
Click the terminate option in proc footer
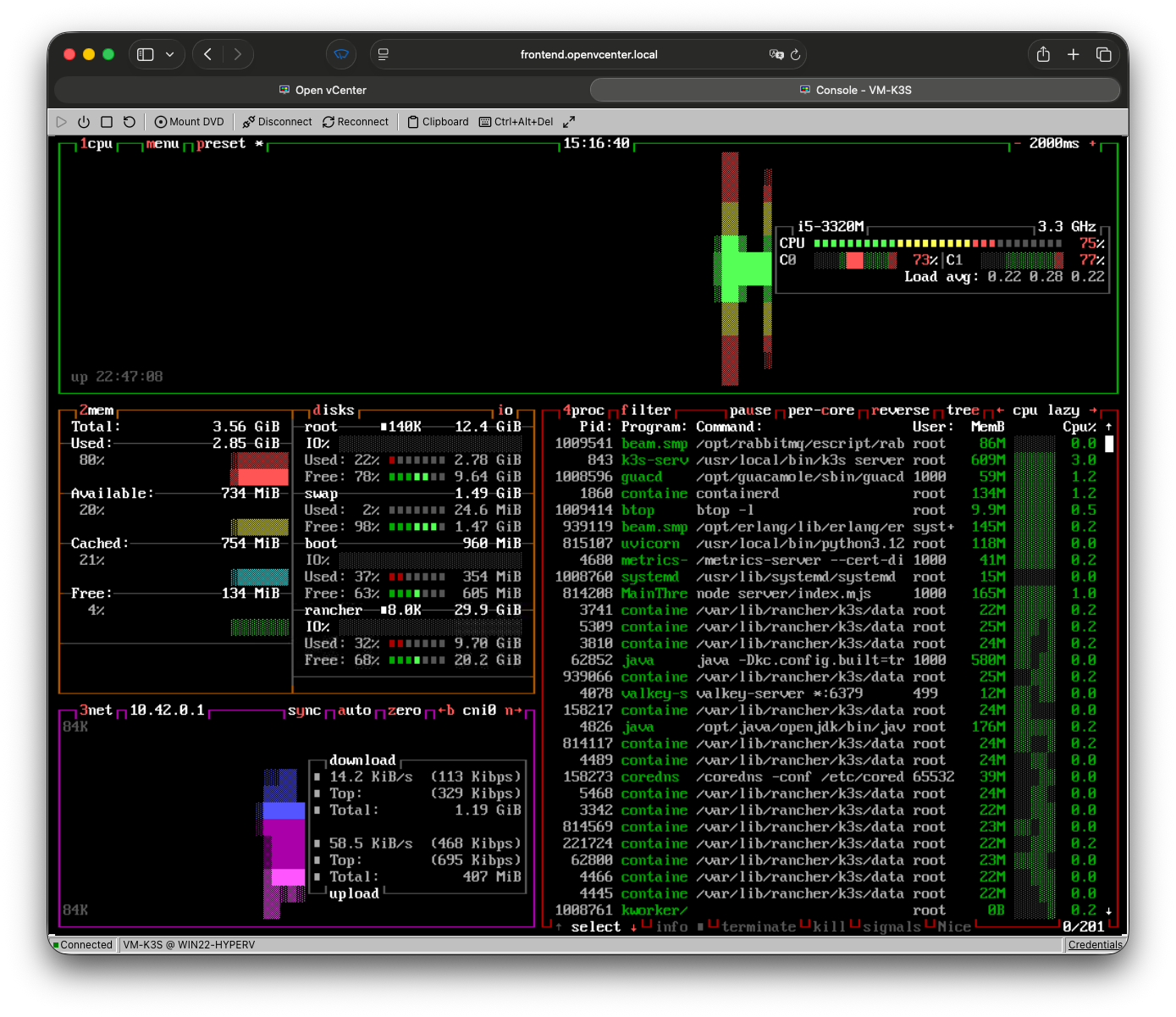coord(759,927)
